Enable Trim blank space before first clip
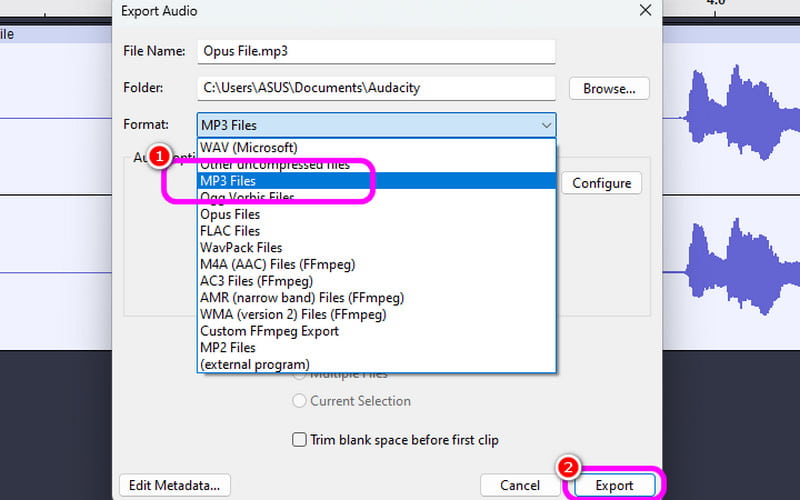 click(299, 440)
